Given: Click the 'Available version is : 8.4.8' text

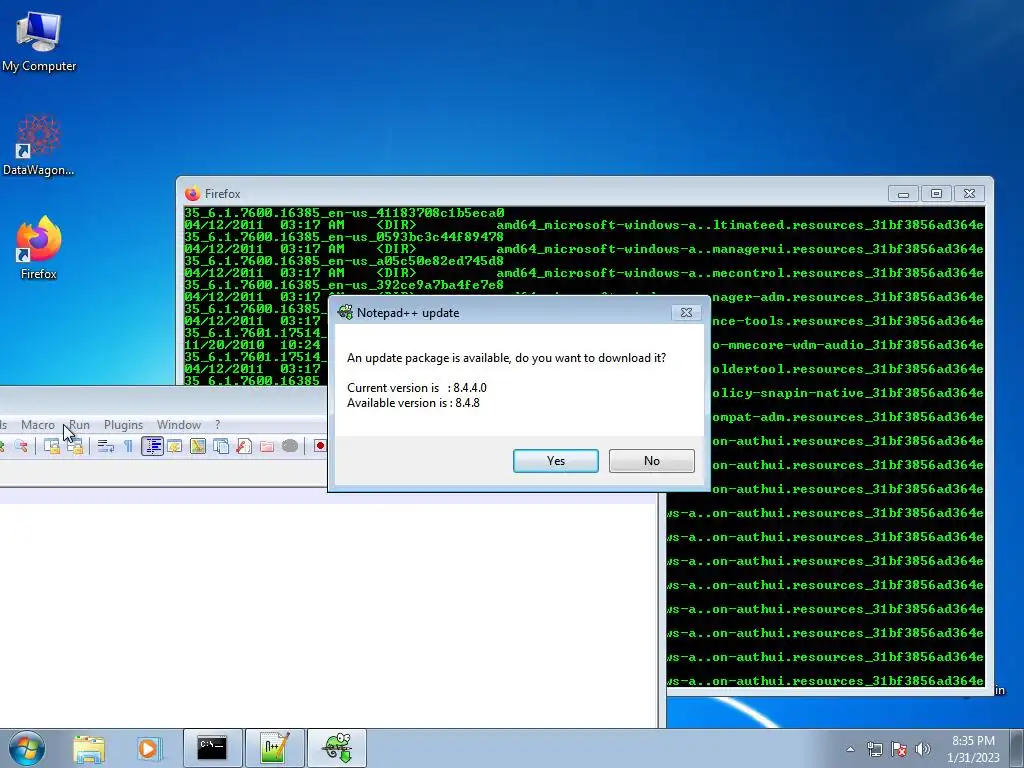Looking at the screenshot, I should coord(413,403).
